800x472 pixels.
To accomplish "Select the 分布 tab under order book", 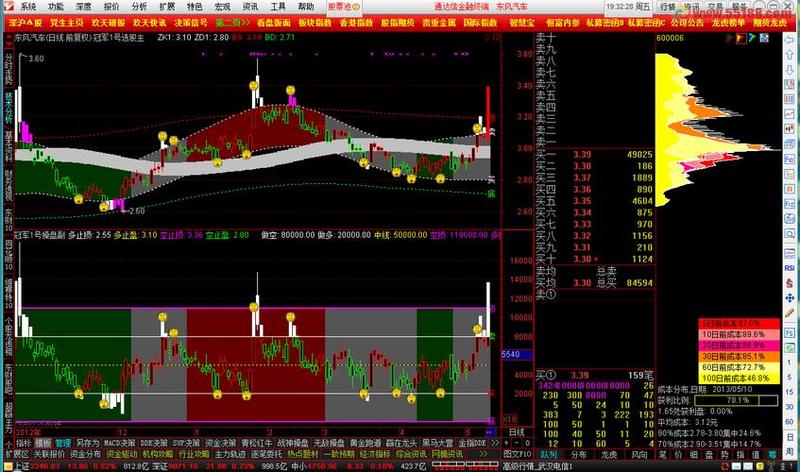I will pos(578,454).
